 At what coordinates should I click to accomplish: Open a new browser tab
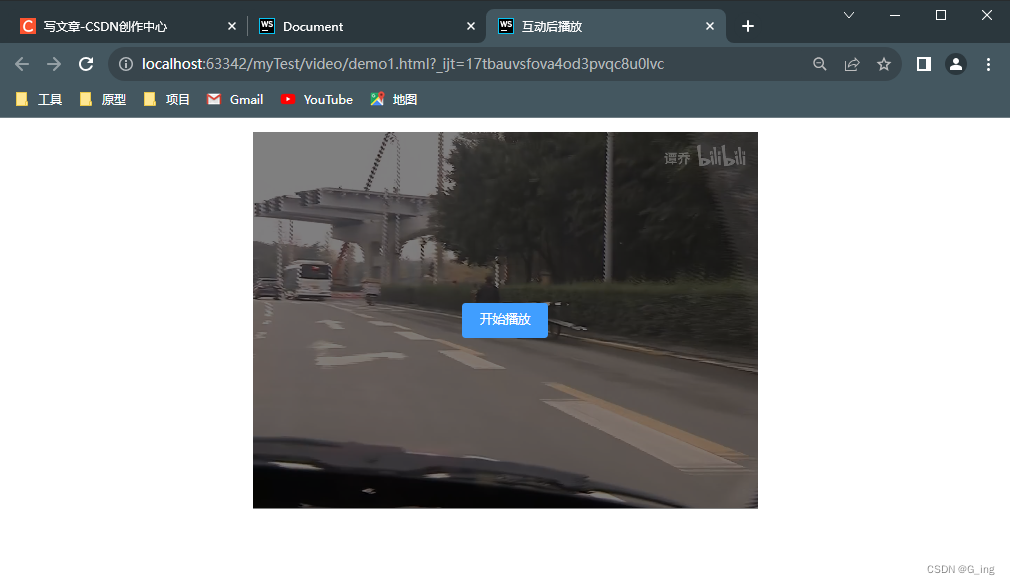[x=748, y=26]
